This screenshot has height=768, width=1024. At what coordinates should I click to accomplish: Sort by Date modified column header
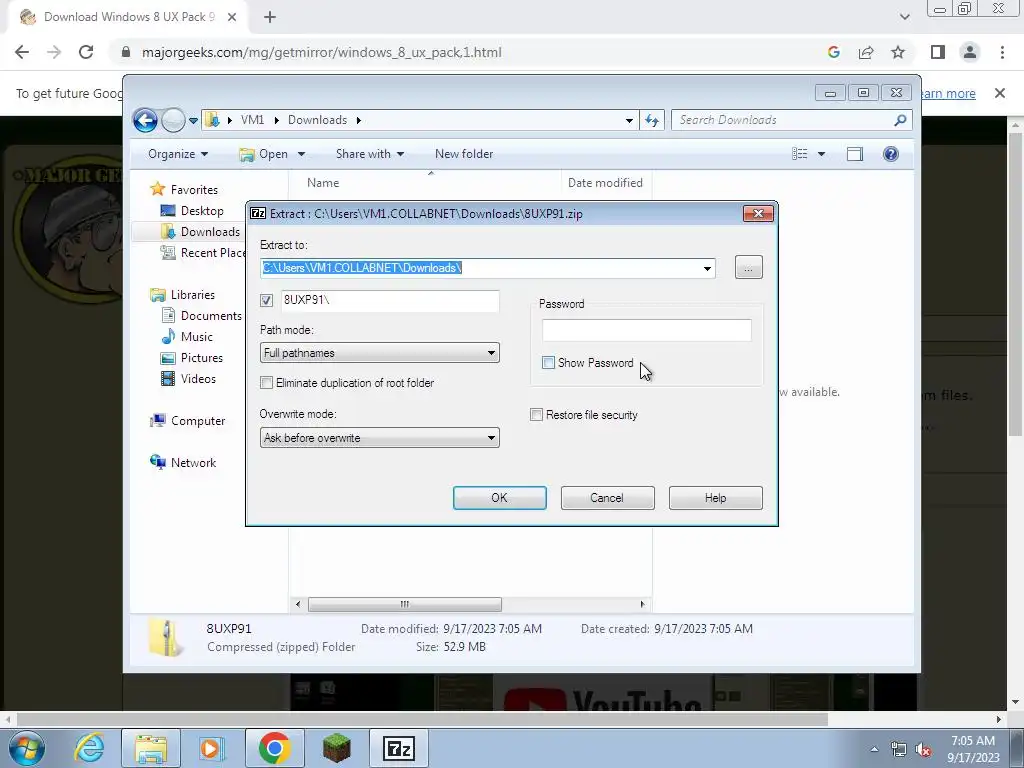click(x=605, y=183)
